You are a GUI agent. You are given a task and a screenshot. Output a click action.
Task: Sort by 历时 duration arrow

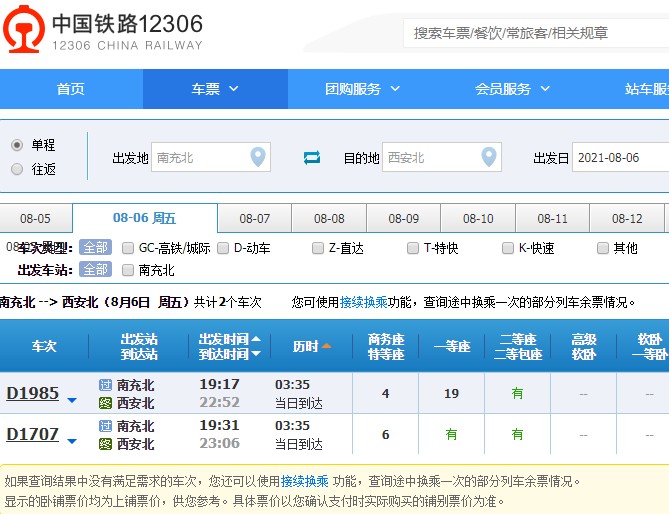(326, 347)
